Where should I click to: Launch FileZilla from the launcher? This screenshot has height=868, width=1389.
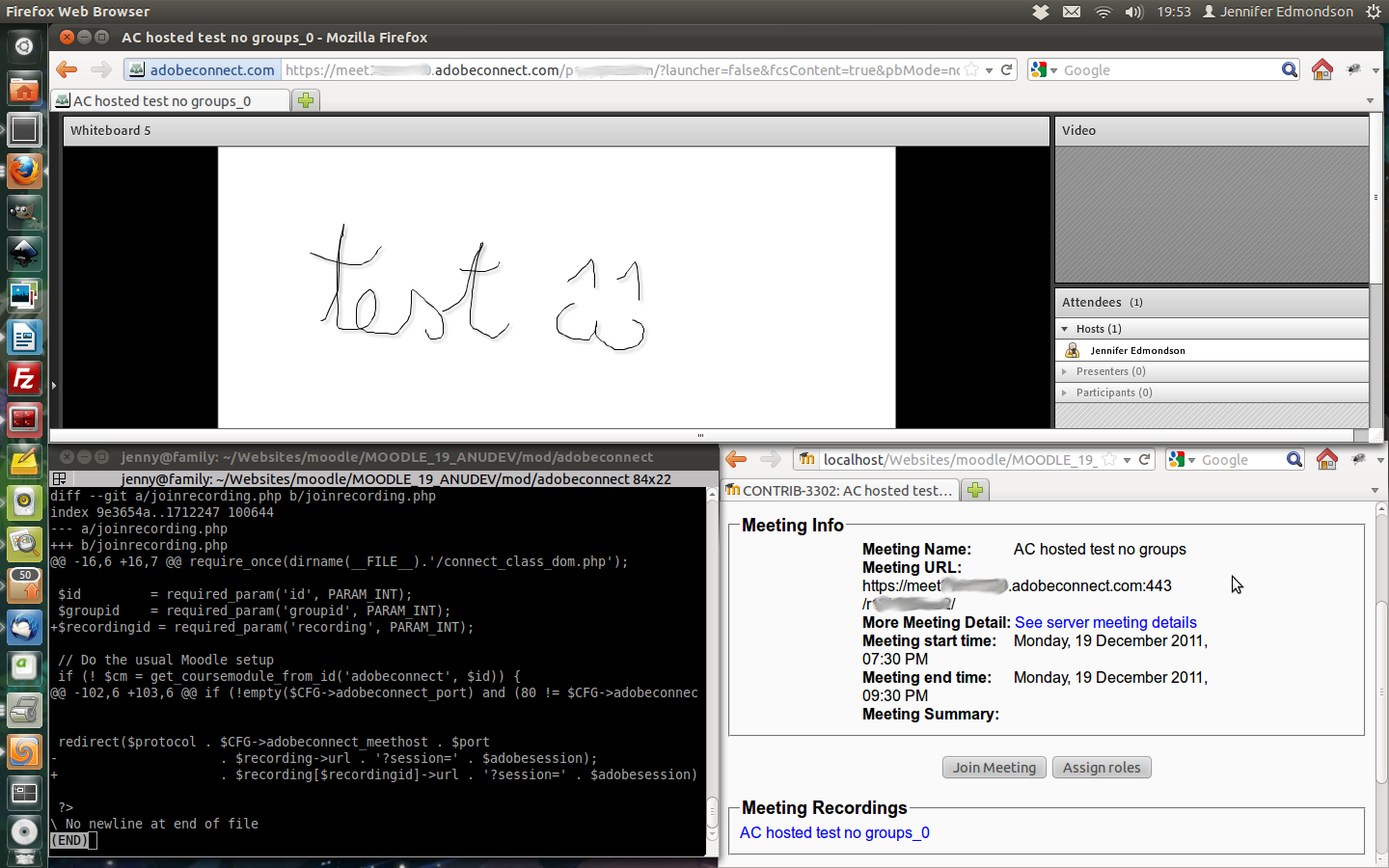pos(24,378)
